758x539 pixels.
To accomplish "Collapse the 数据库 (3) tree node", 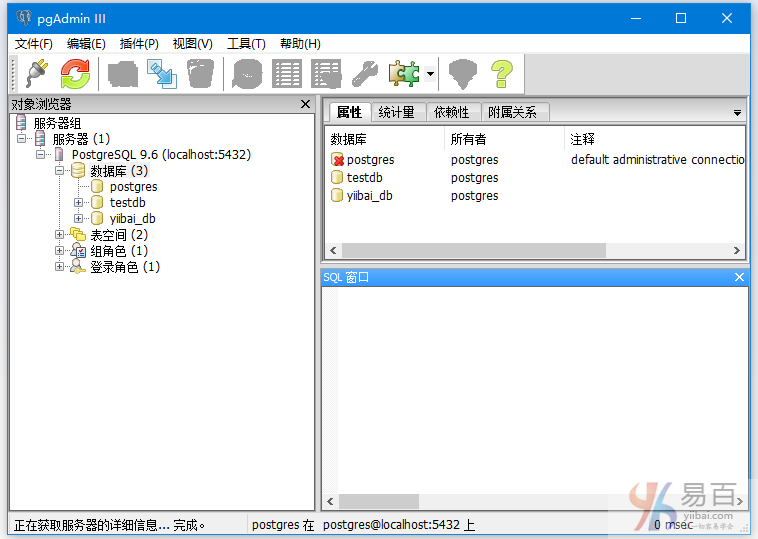I will pos(60,171).
